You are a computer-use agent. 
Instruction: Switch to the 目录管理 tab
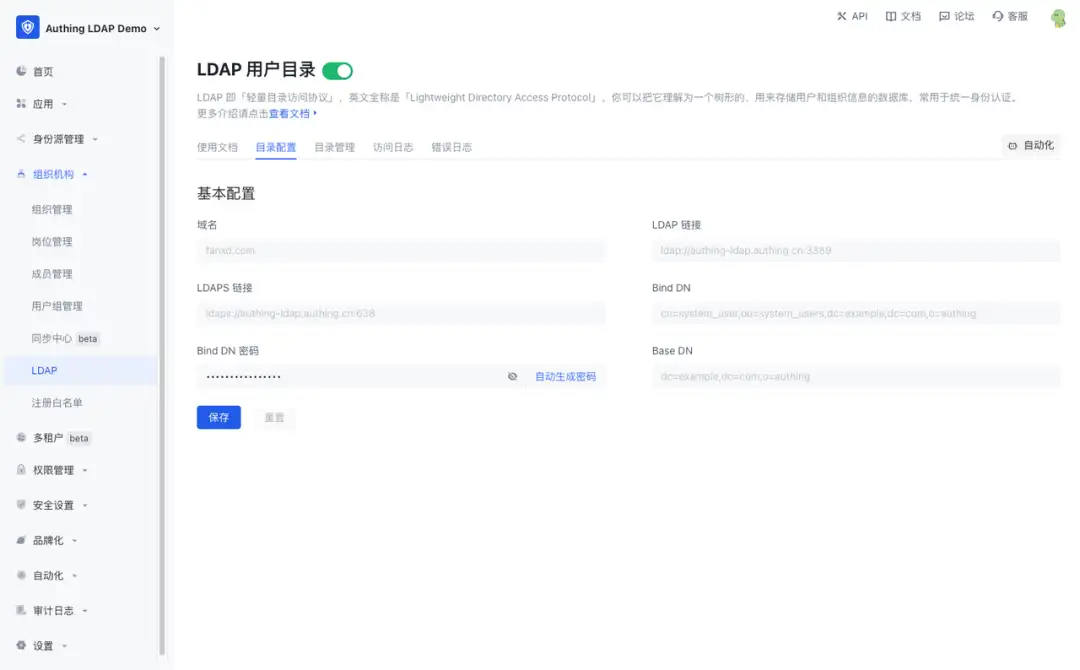tap(335, 147)
